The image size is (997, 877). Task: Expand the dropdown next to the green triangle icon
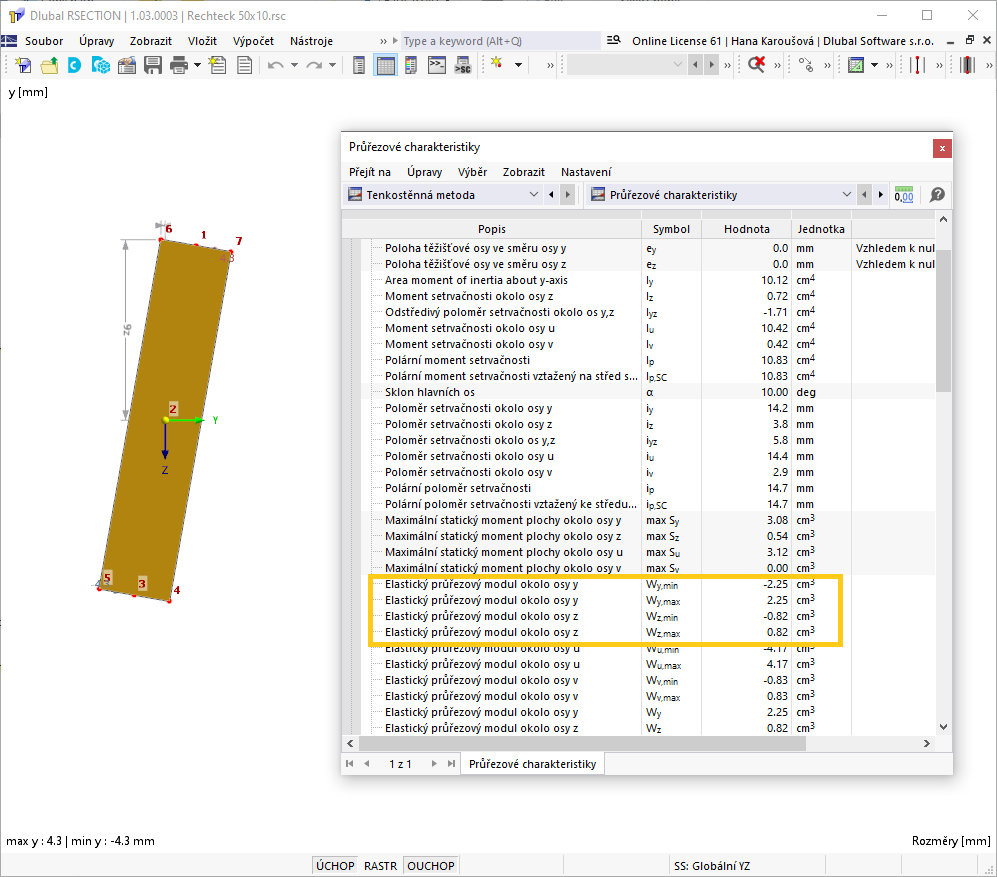(x=874, y=65)
